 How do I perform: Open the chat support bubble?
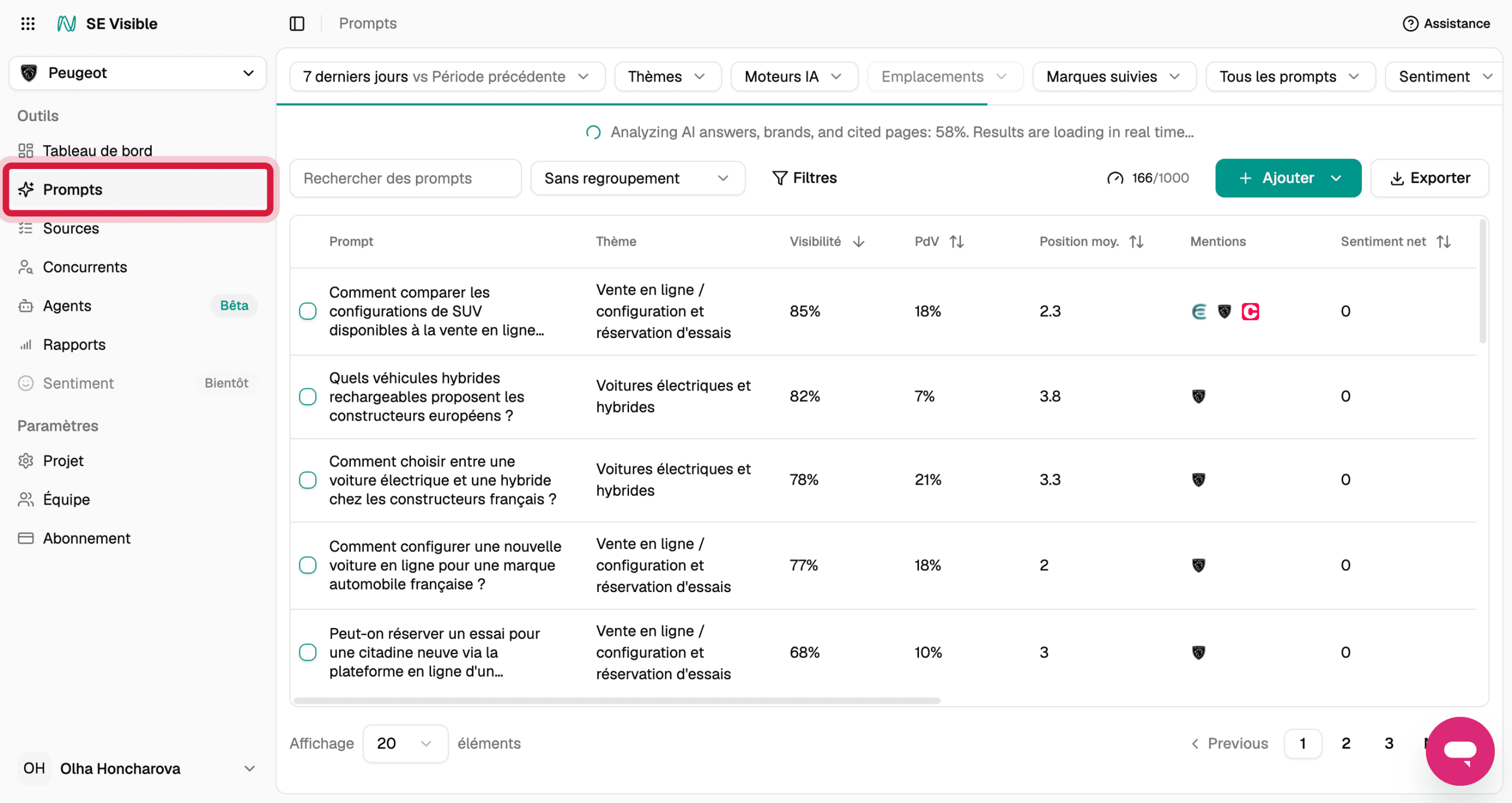click(1459, 750)
